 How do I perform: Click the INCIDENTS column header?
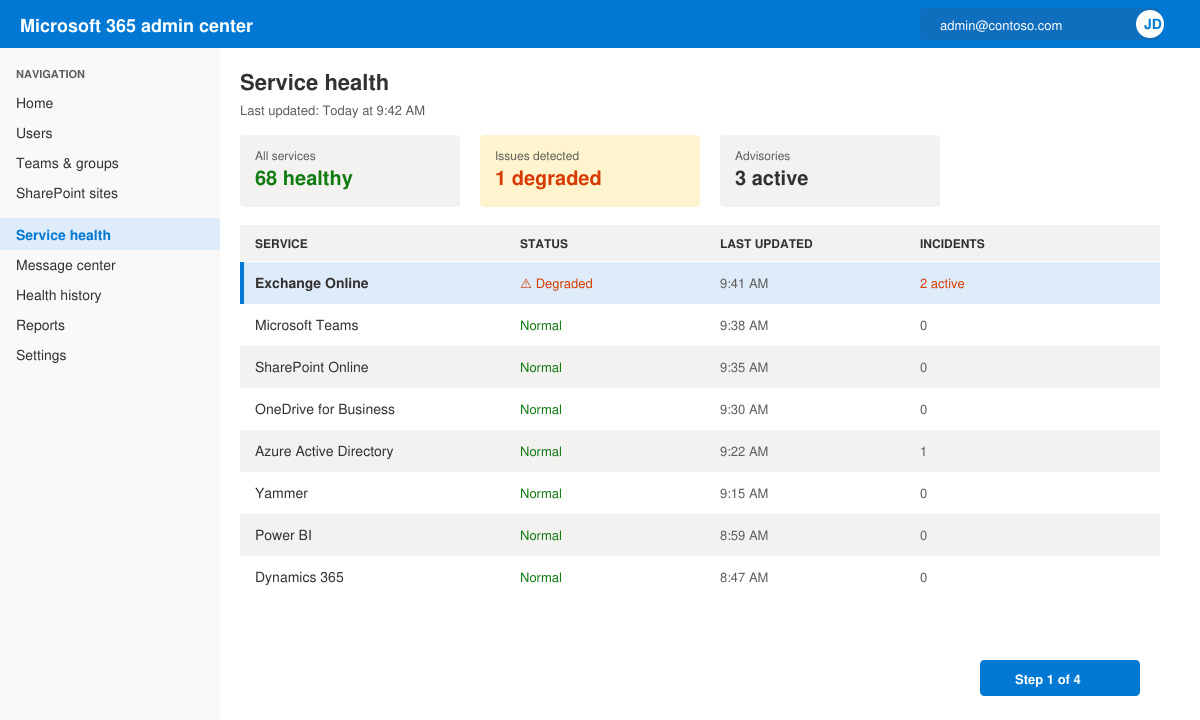[952, 244]
